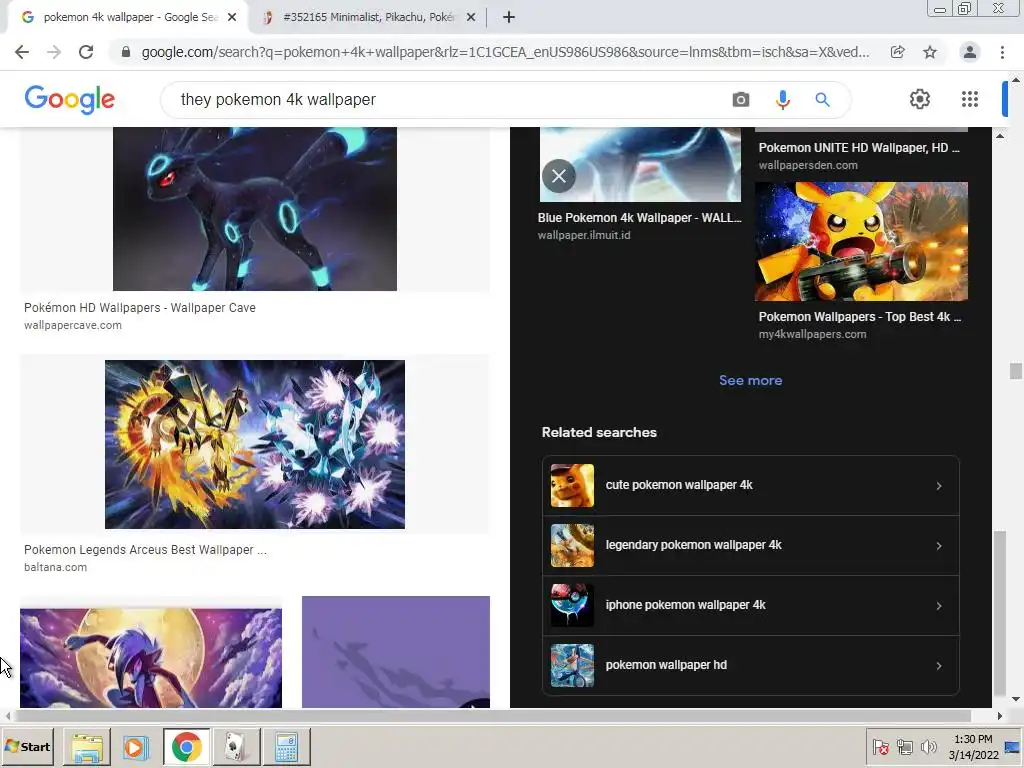Click See more related images
Image resolution: width=1024 pixels, height=768 pixels.
tap(750, 380)
